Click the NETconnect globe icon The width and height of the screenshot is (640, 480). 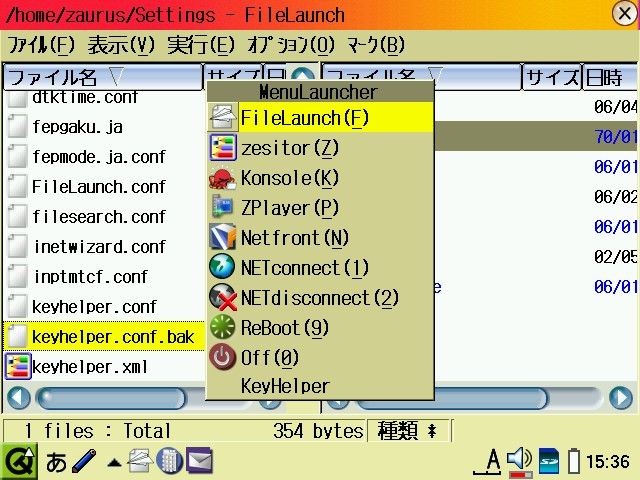(222, 267)
